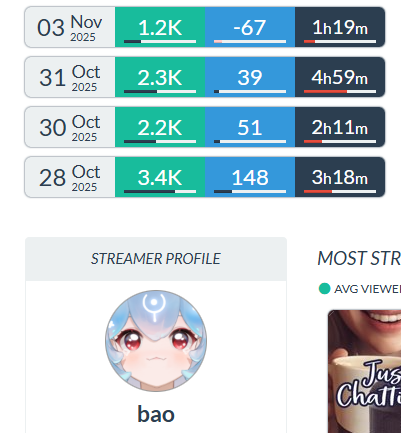Open the bao streamer name link

click(156, 414)
